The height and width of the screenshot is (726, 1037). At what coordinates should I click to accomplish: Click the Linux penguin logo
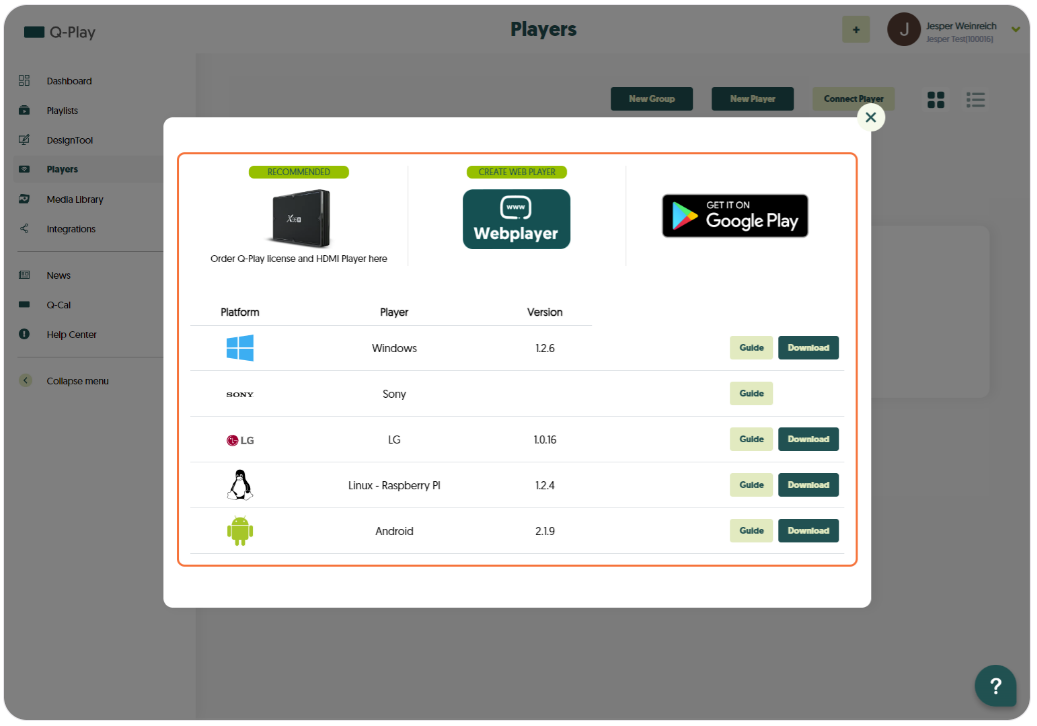point(240,485)
